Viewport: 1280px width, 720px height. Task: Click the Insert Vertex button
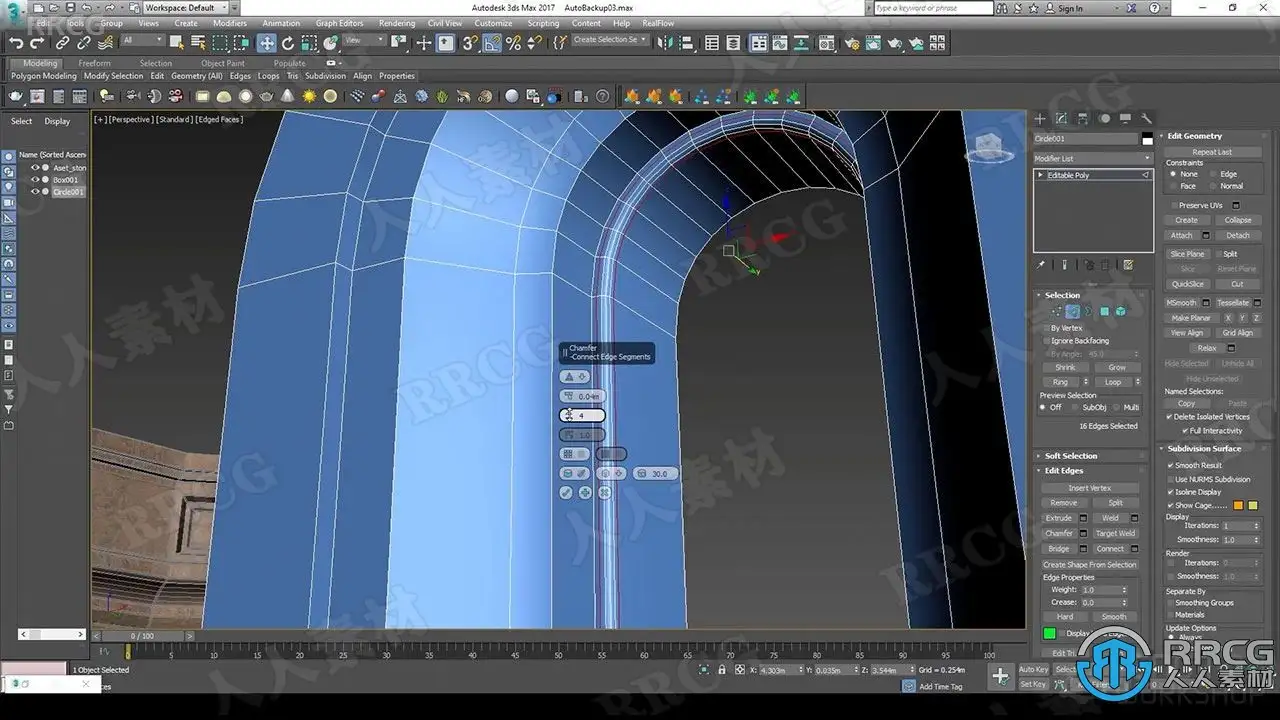[x=1089, y=488]
